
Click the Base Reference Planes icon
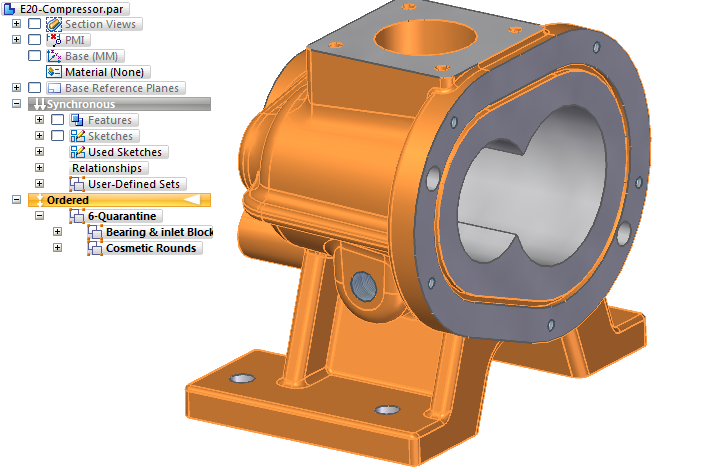click(x=54, y=88)
